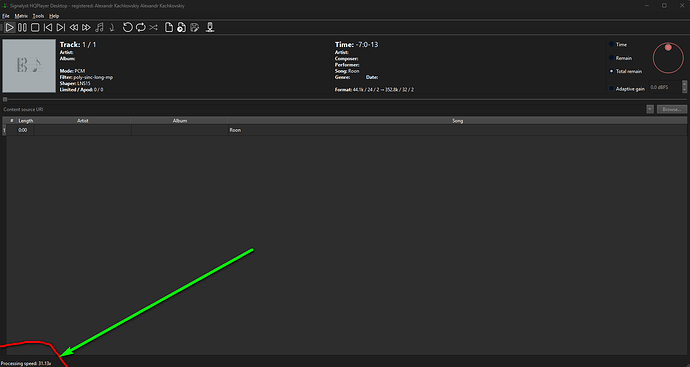Sort playlist by Length column header

coord(26,121)
